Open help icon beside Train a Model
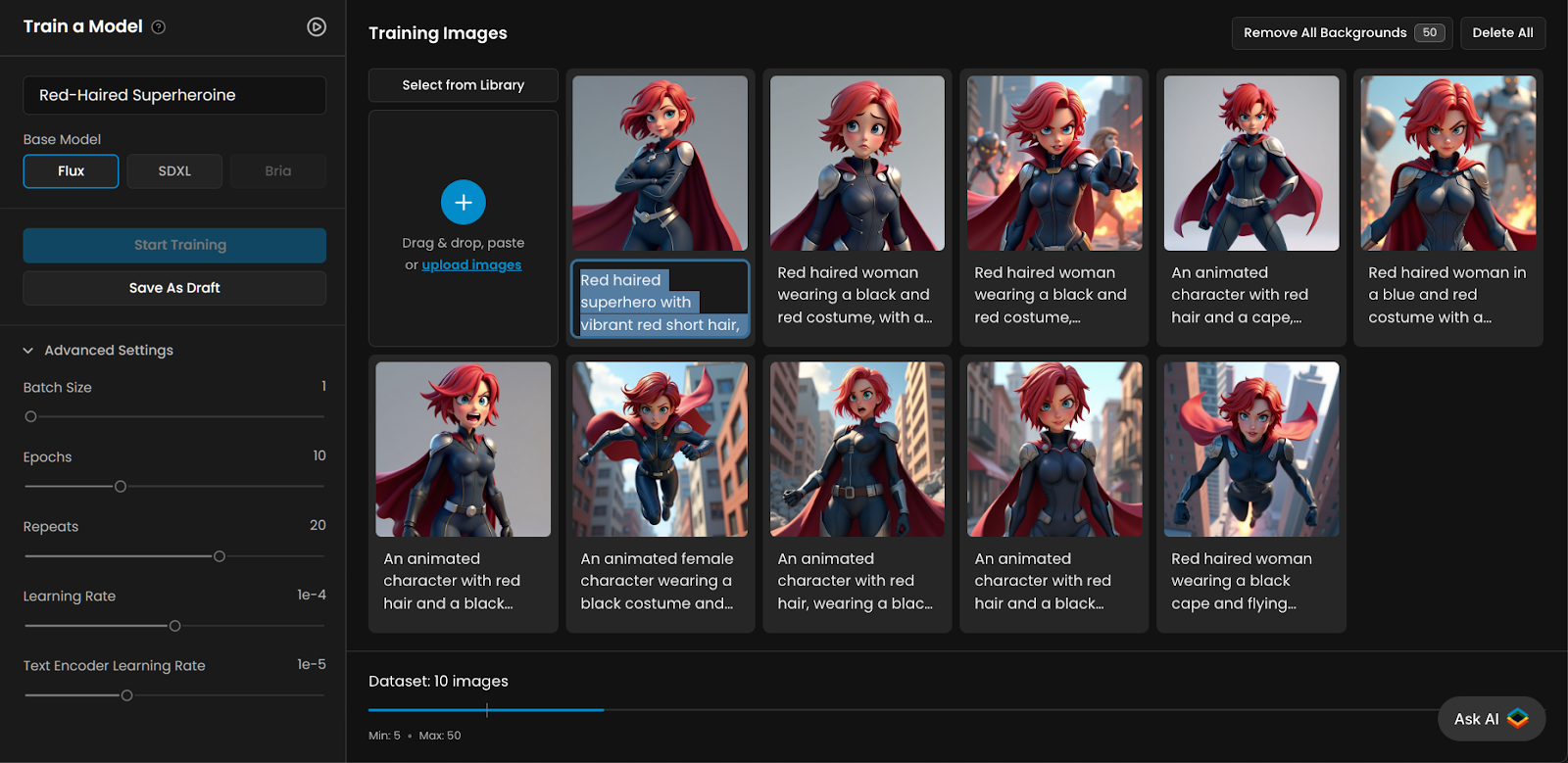 click(159, 27)
